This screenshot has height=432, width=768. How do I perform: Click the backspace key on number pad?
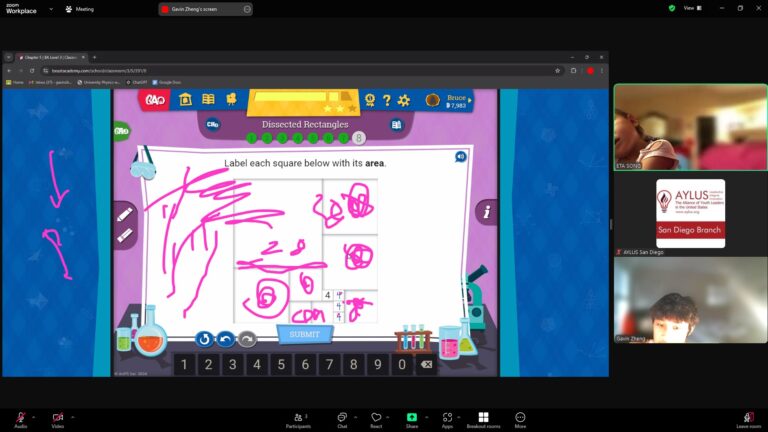426,364
